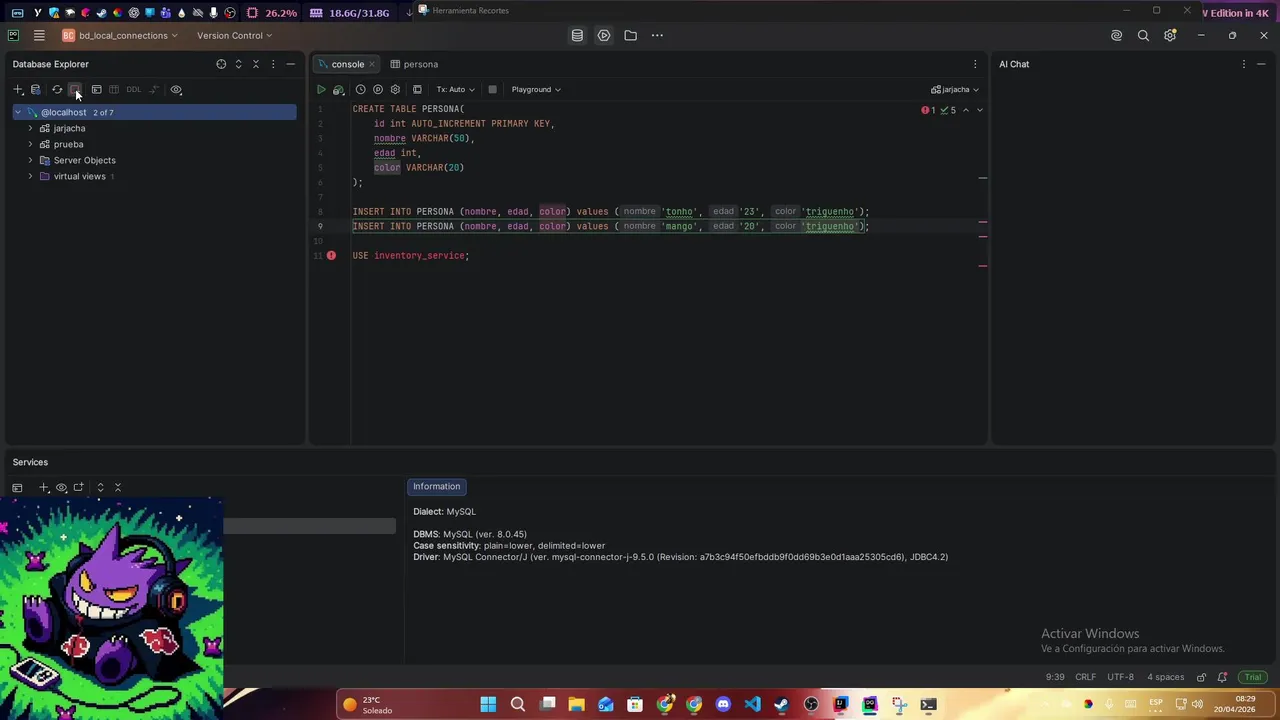Open Search Everywhere magnifier

[x=1143, y=35]
